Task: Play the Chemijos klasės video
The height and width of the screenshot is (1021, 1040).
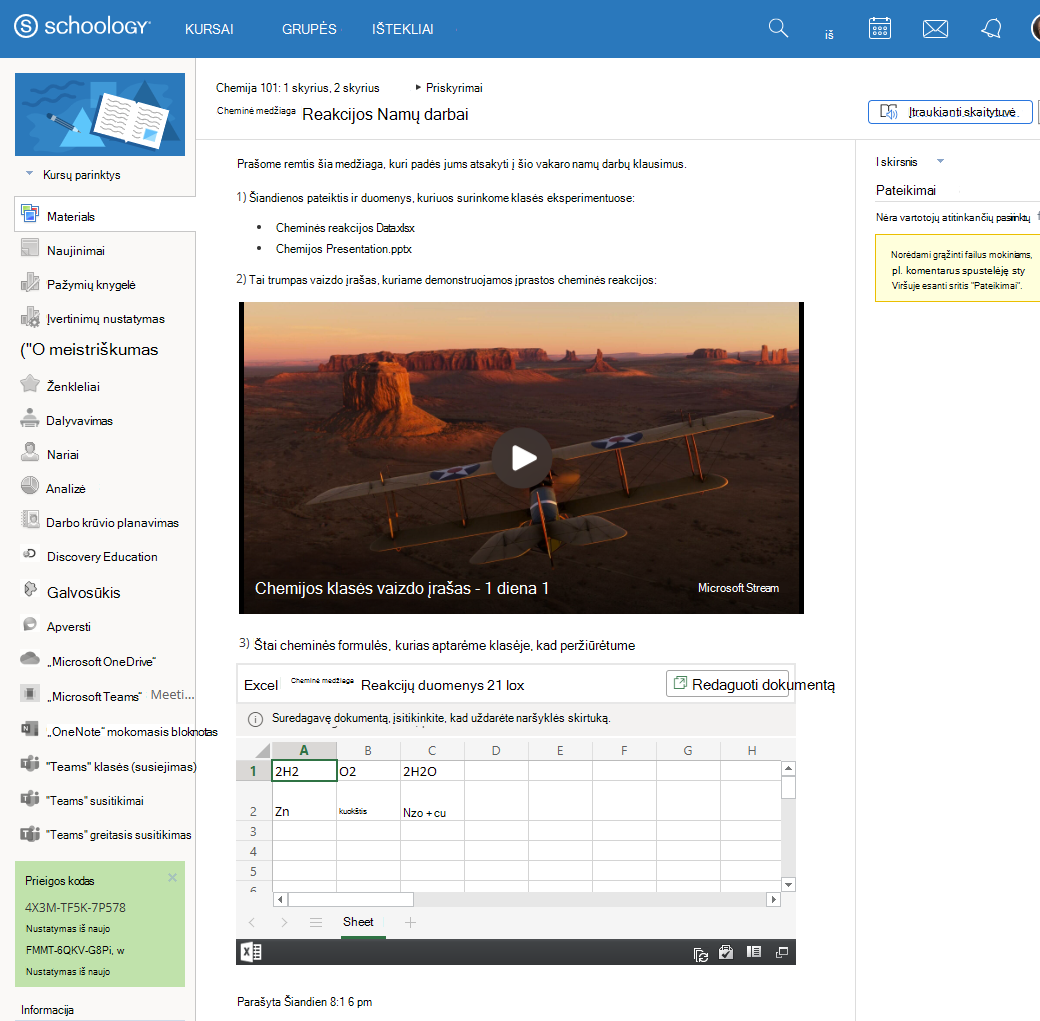Action: (x=522, y=458)
